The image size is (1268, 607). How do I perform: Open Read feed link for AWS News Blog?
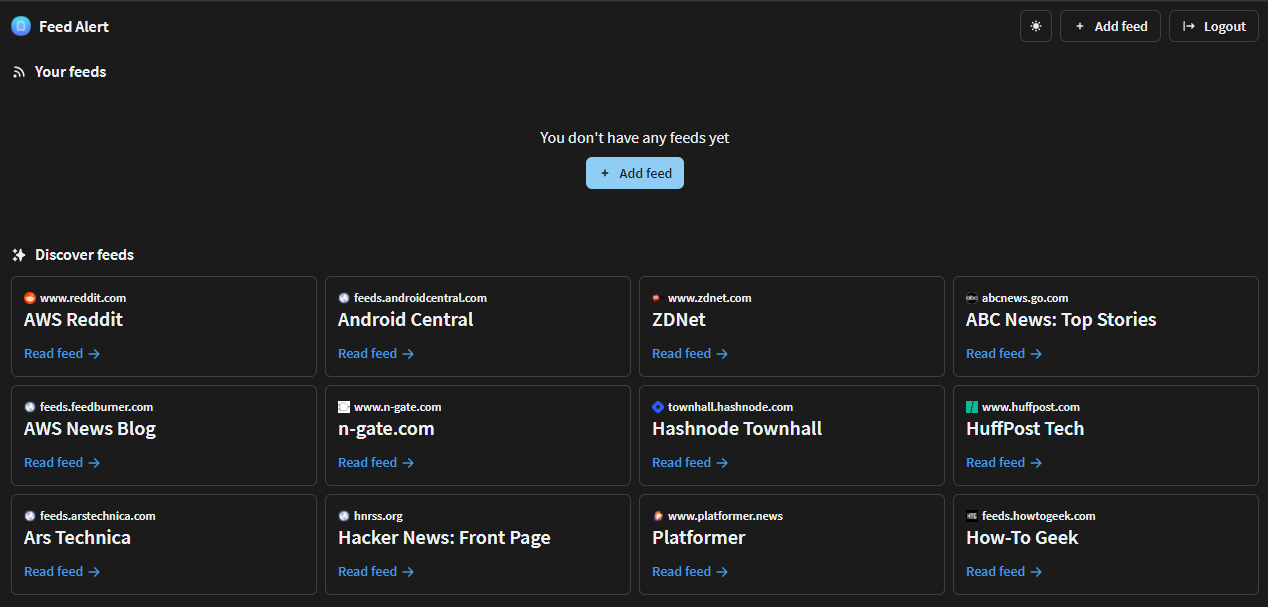pos(62,463)
